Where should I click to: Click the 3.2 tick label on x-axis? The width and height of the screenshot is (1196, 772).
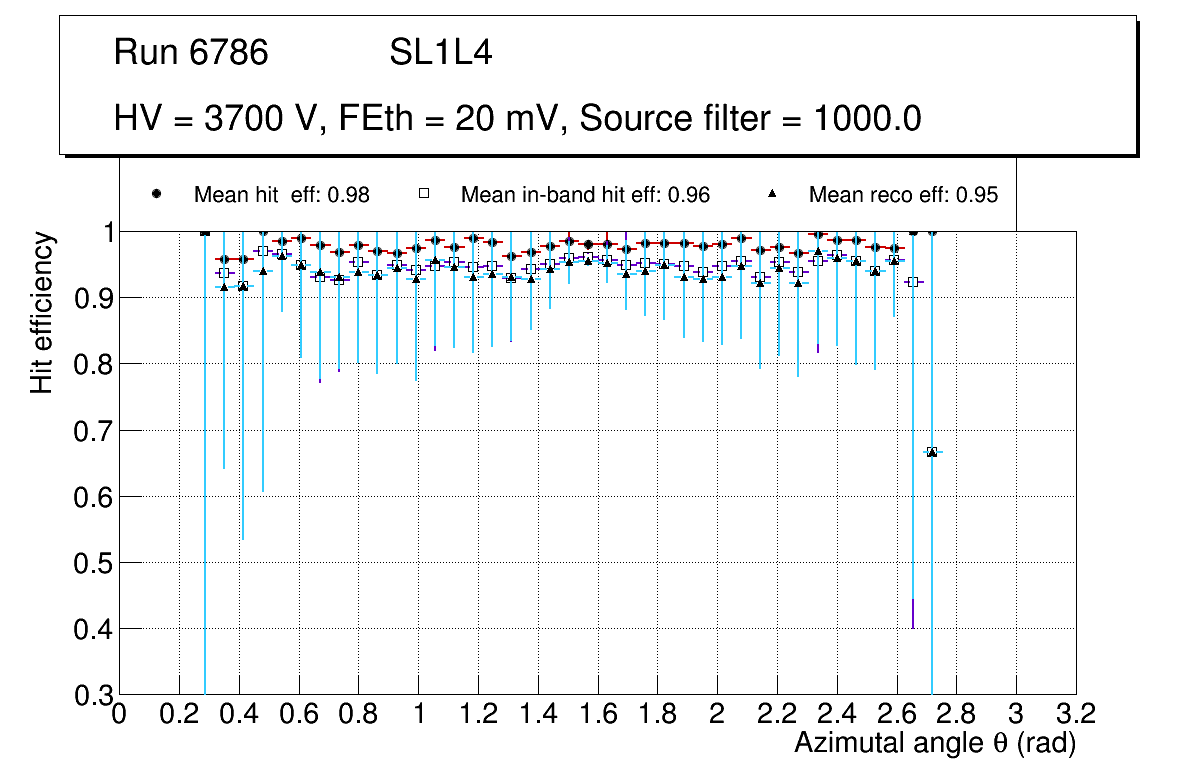(1075, 714)
